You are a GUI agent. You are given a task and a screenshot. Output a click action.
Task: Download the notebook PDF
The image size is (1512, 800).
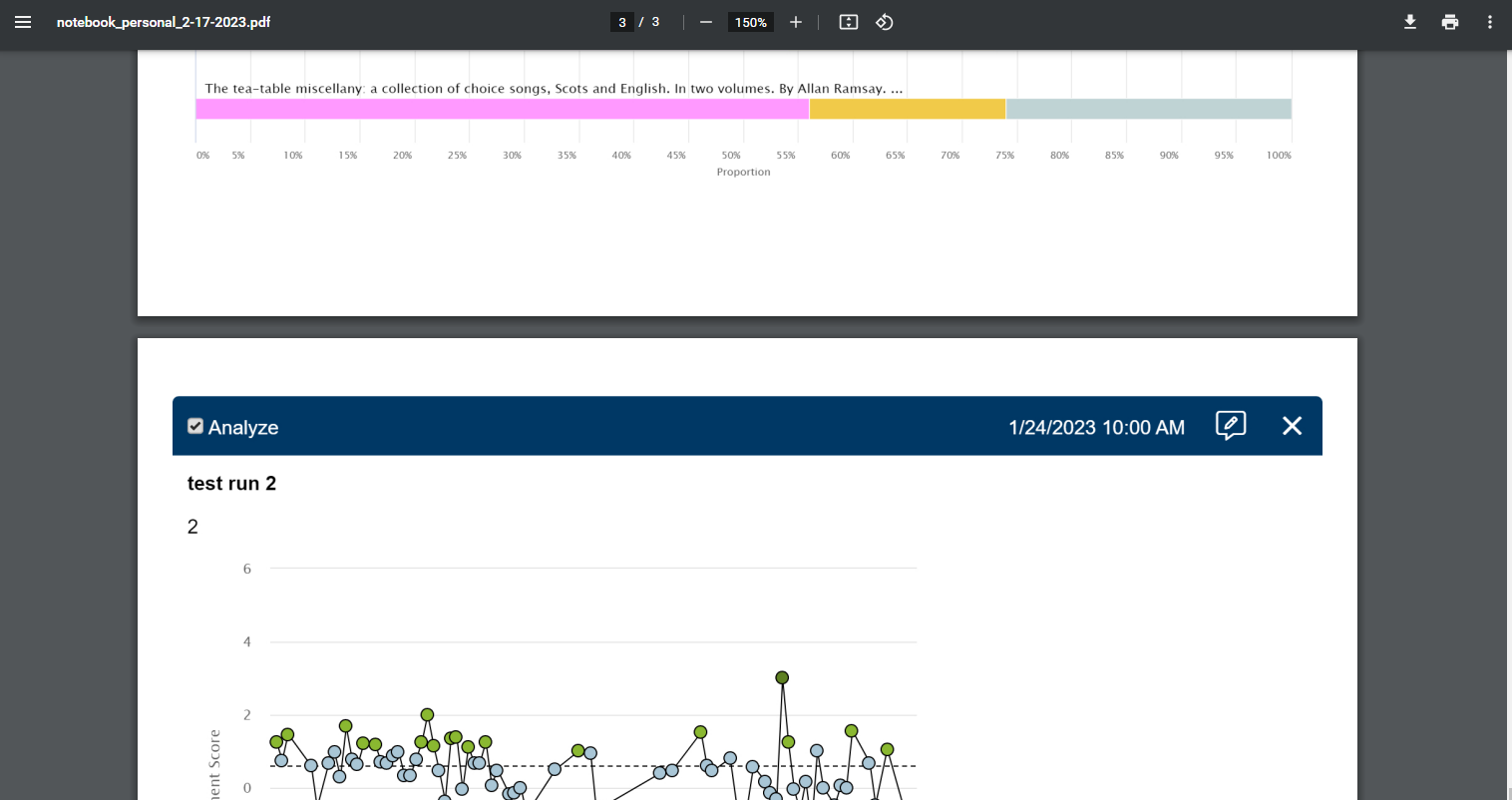(x=1410, y=22)
